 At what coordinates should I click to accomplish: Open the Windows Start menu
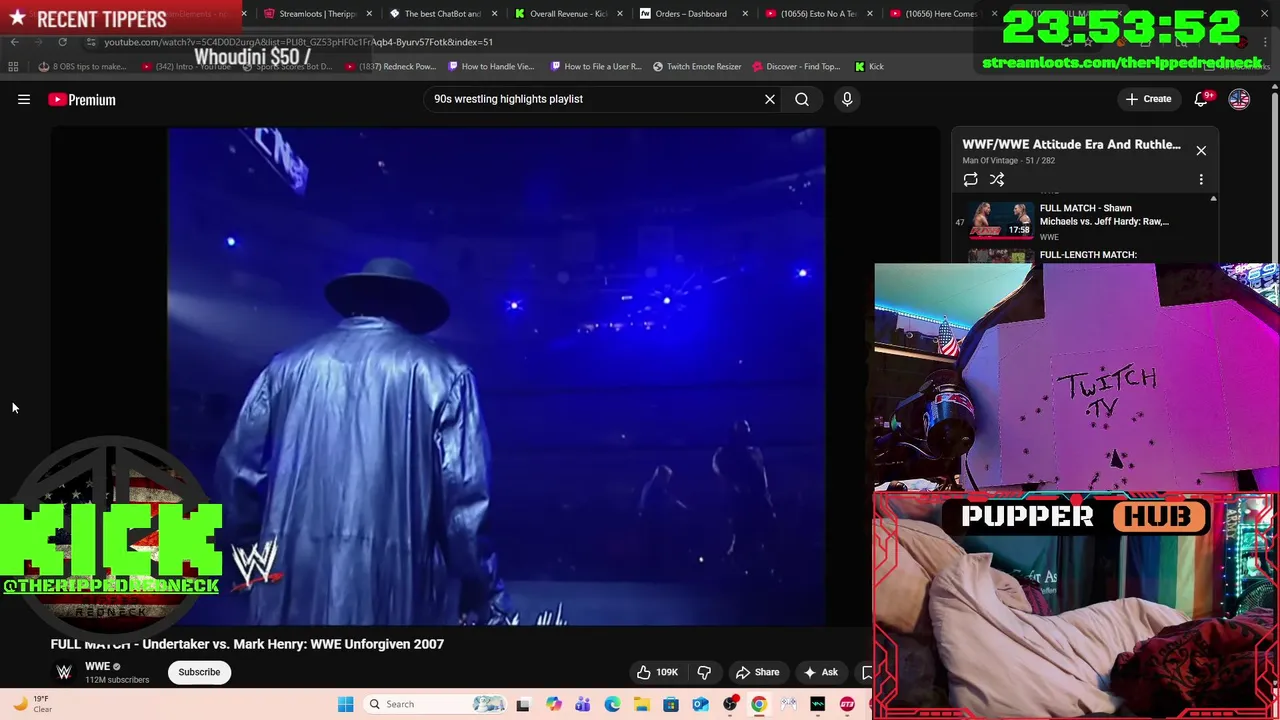[x=346, y=704]
